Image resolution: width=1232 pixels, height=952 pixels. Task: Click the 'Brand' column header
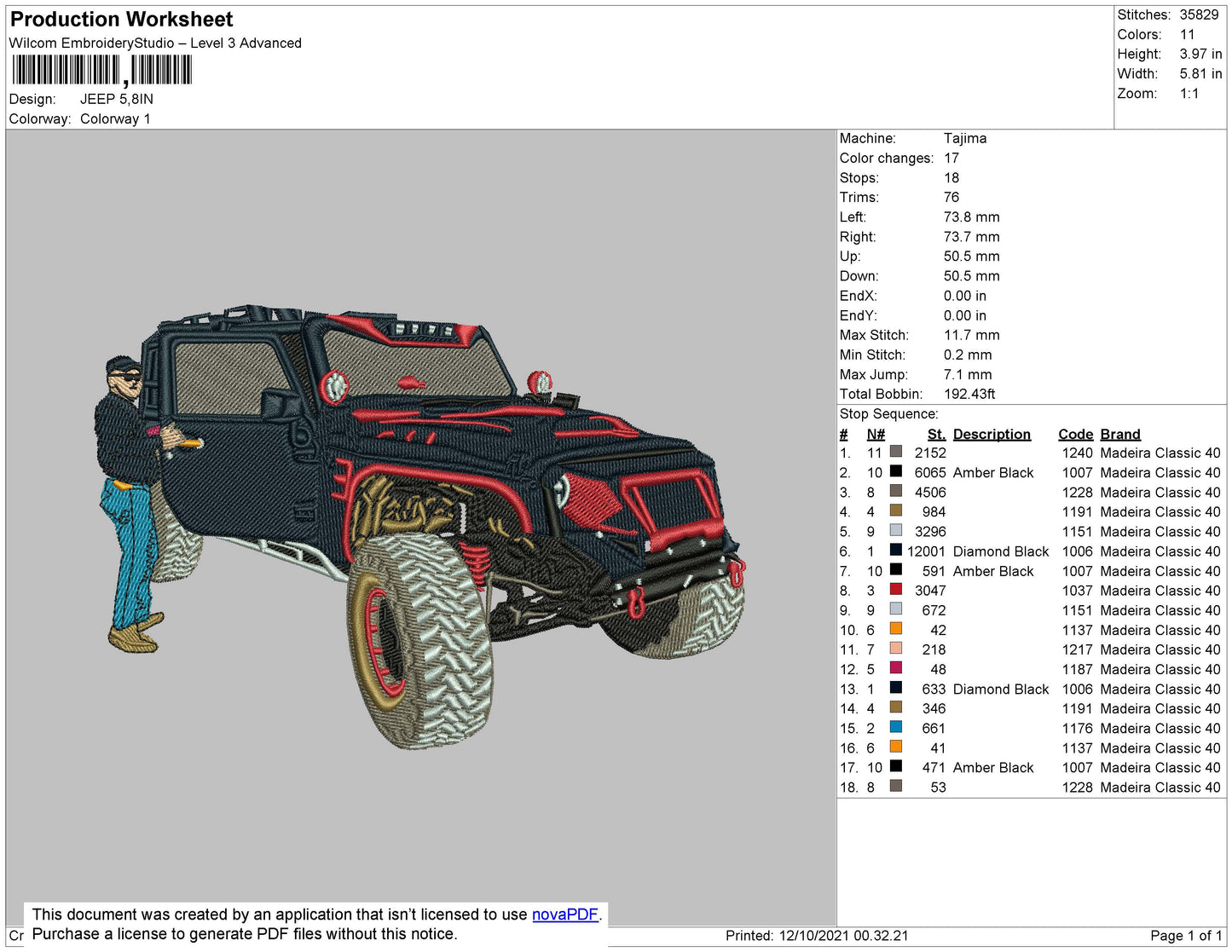pyautogui.click(x=1120, y=435)
